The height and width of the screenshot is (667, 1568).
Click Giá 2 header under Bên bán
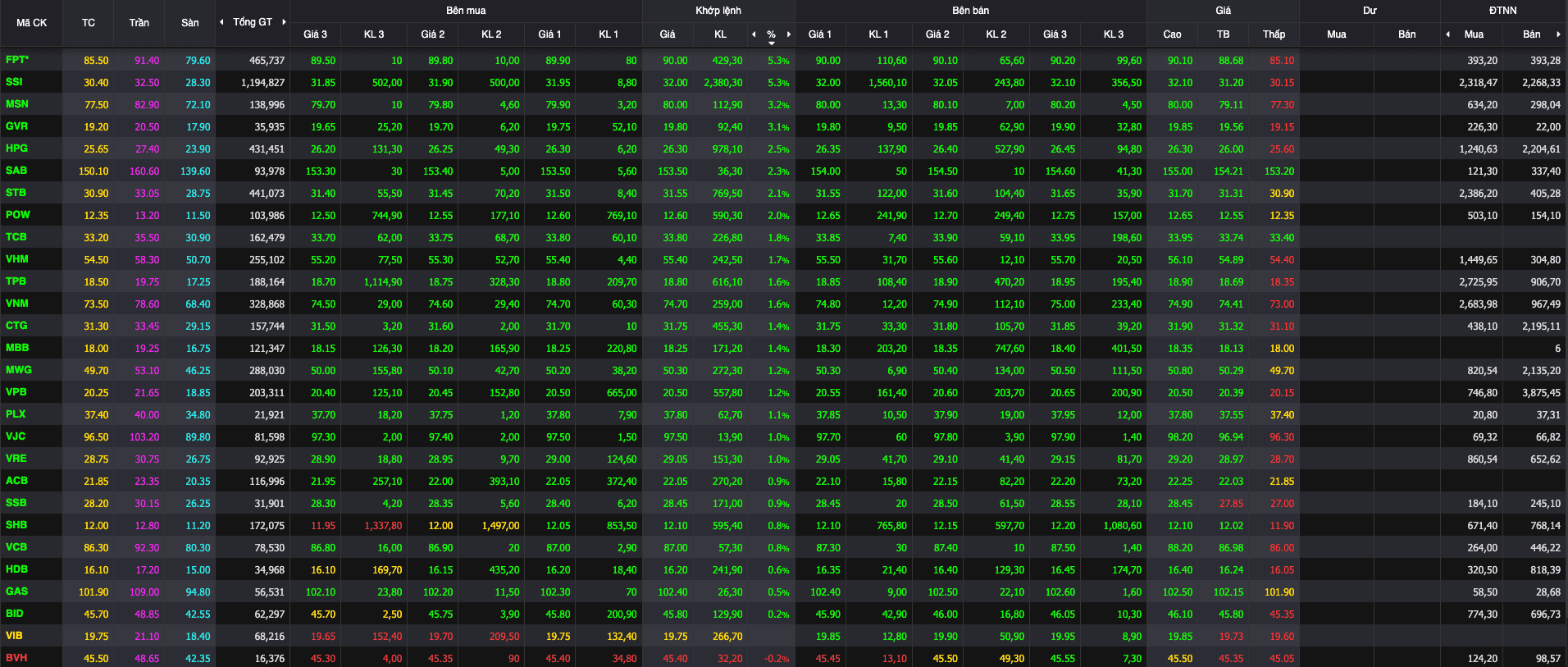937,34
